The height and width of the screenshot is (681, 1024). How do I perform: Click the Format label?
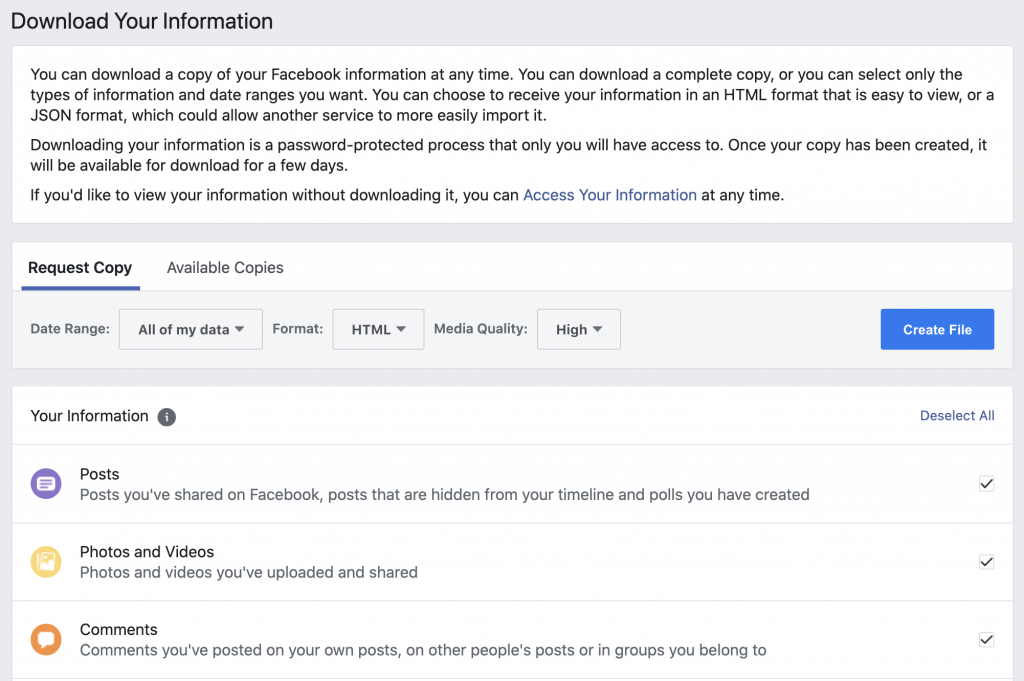click(x=298, y=328)
